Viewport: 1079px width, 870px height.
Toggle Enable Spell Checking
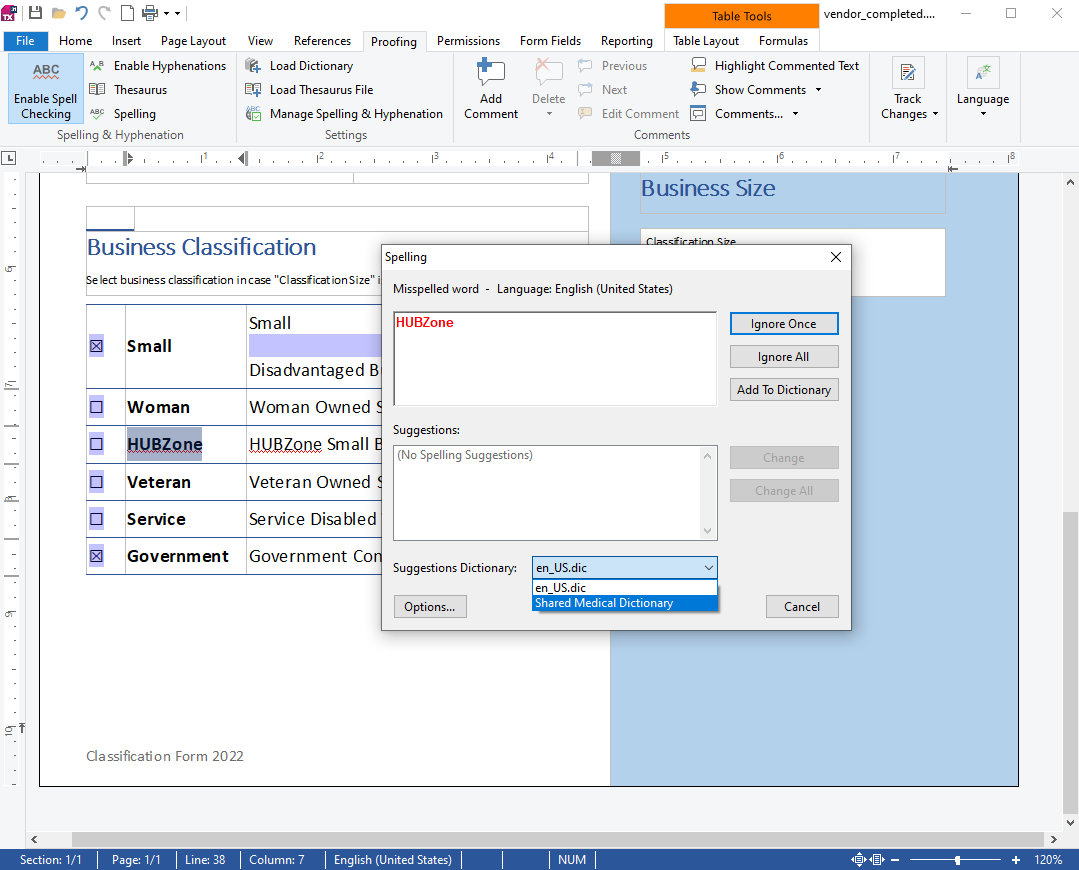pos(46,89)
